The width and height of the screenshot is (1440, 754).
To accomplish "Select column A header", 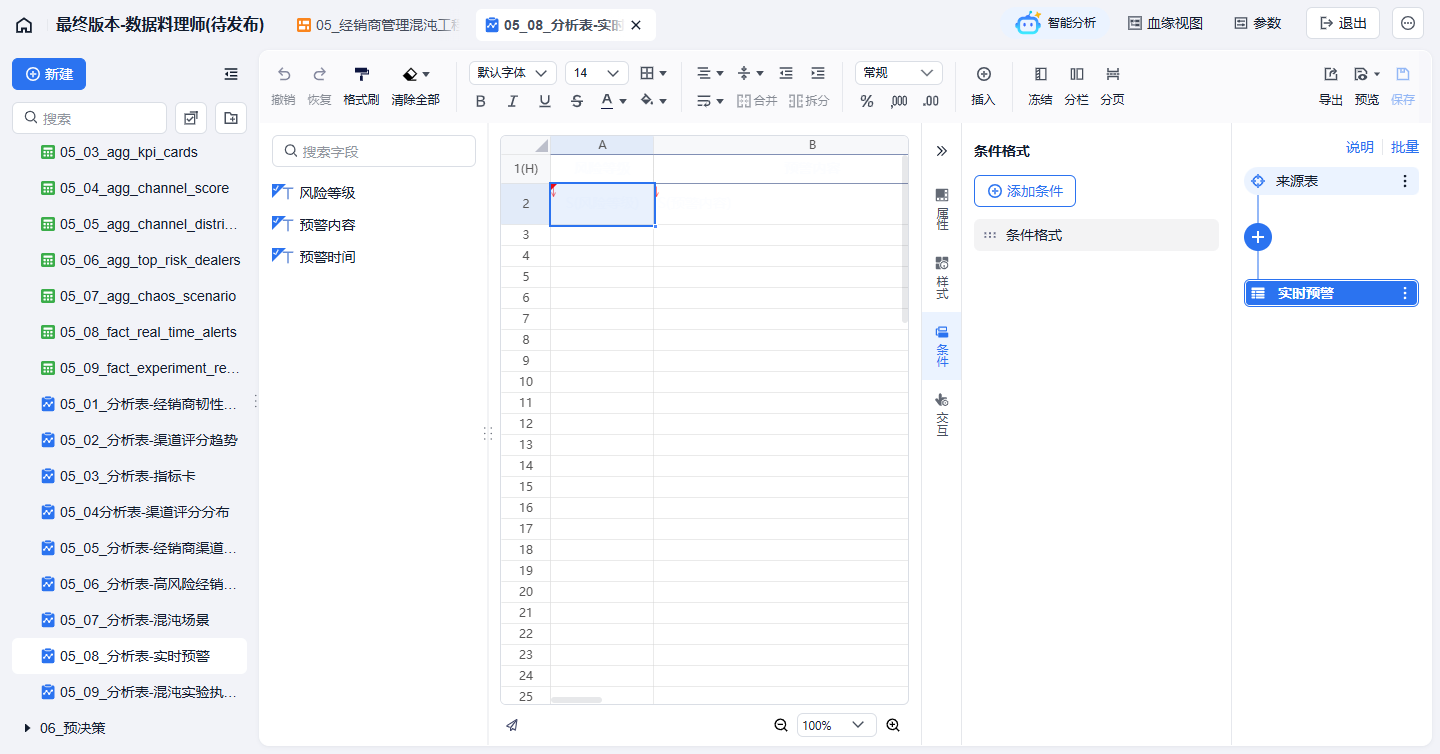I will coord(602,145).
